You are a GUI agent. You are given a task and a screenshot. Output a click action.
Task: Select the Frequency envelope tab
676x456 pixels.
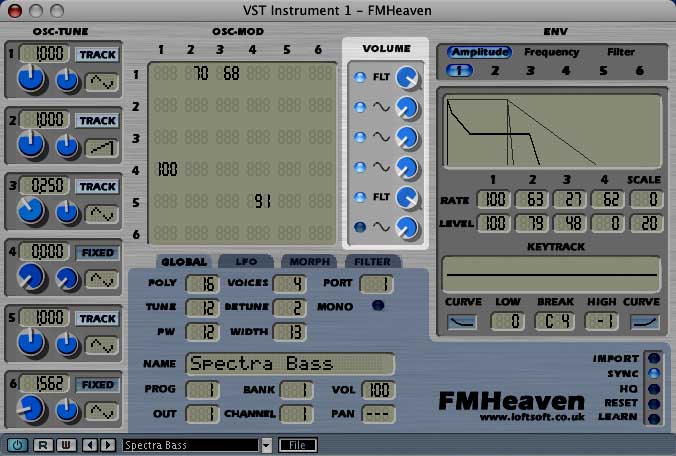(551, 52)
